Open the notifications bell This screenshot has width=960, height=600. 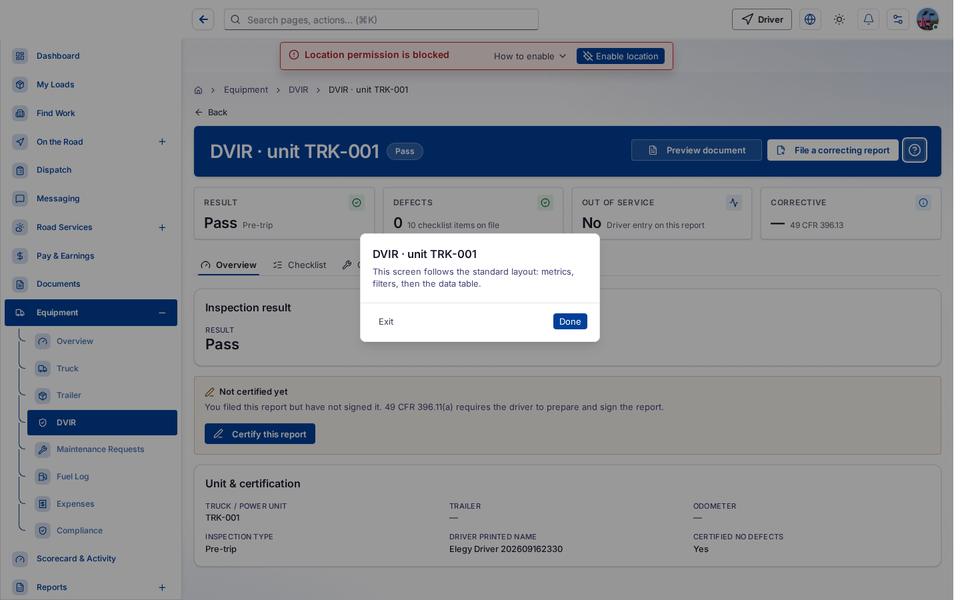pos(869,20)
